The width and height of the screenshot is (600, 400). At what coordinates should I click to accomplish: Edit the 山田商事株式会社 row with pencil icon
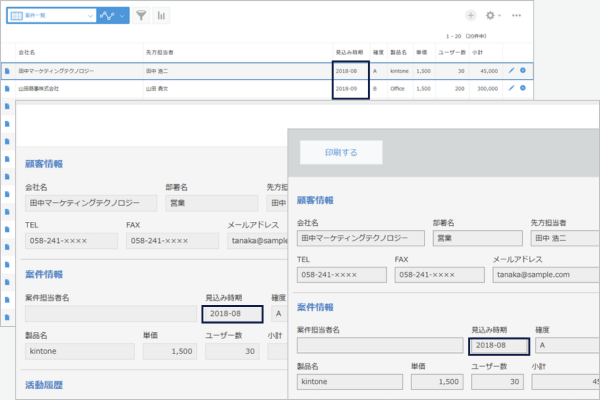[x=511, y=88]
